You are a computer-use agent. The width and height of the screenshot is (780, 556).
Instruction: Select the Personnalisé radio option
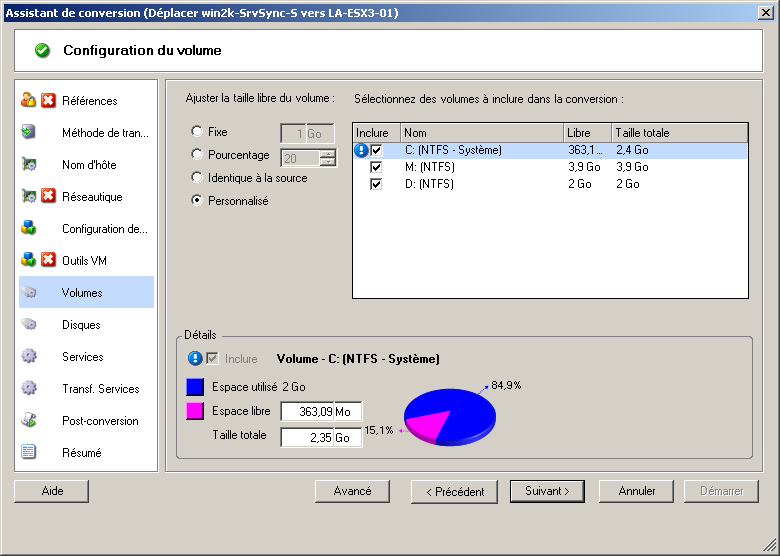click(197, 200)
